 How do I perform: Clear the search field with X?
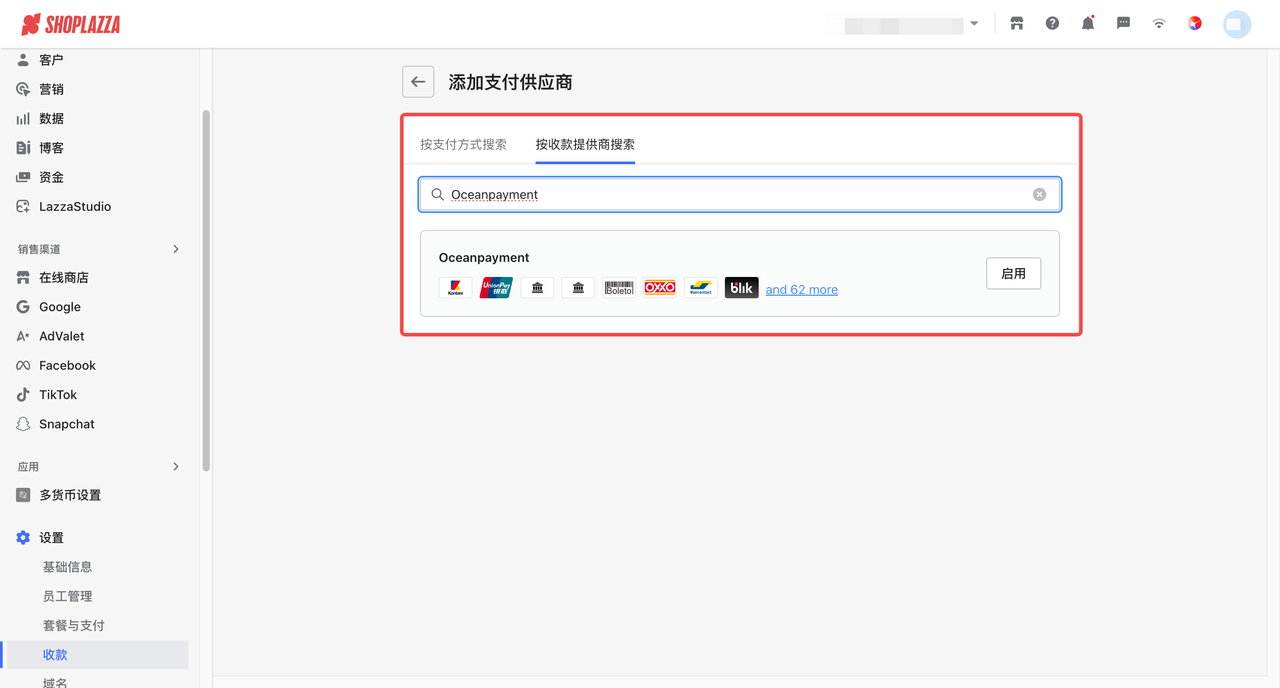point(1039,194)
